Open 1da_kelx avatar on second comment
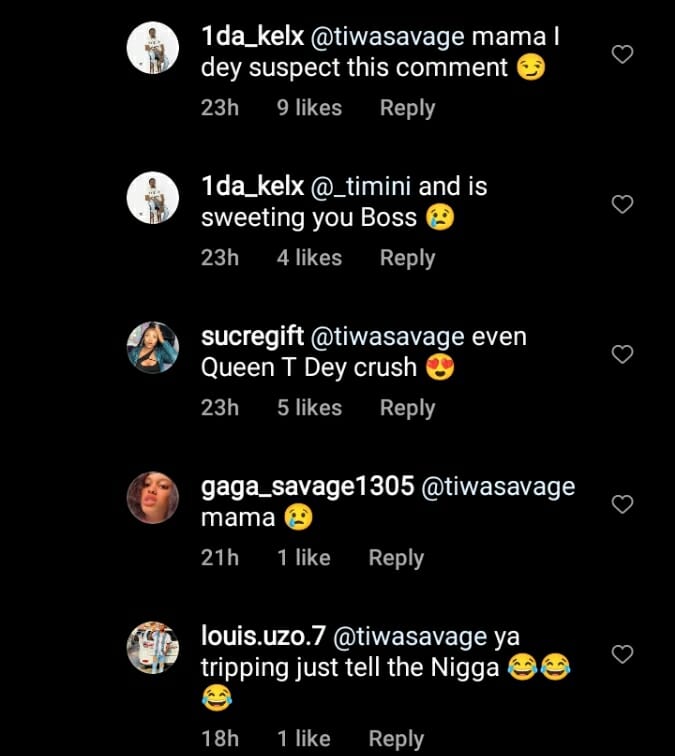 pos(153,197)
